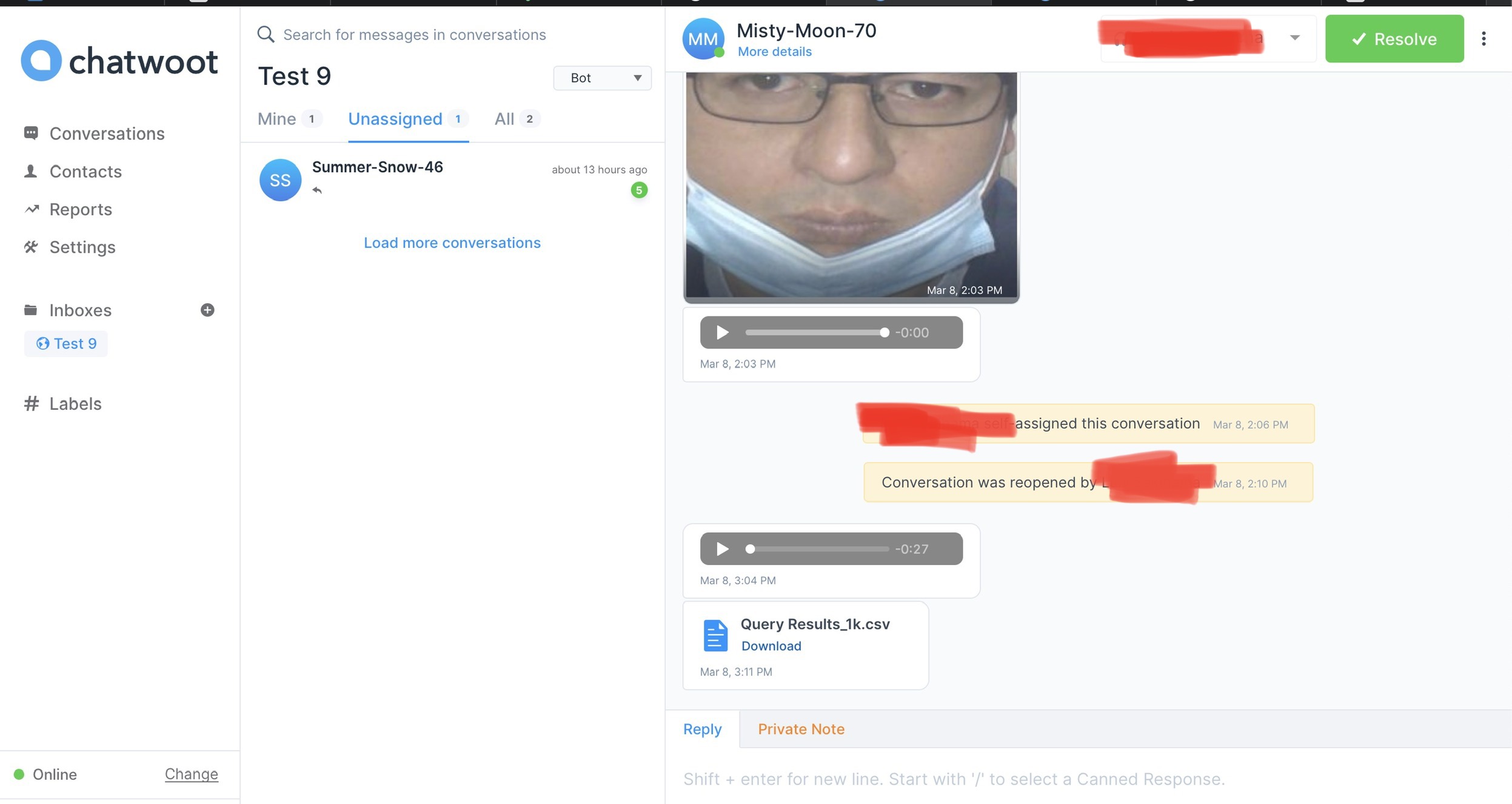Open Labels section in sidebar
The height and width of the screenshot is (804, 1512).
(75, 404)
